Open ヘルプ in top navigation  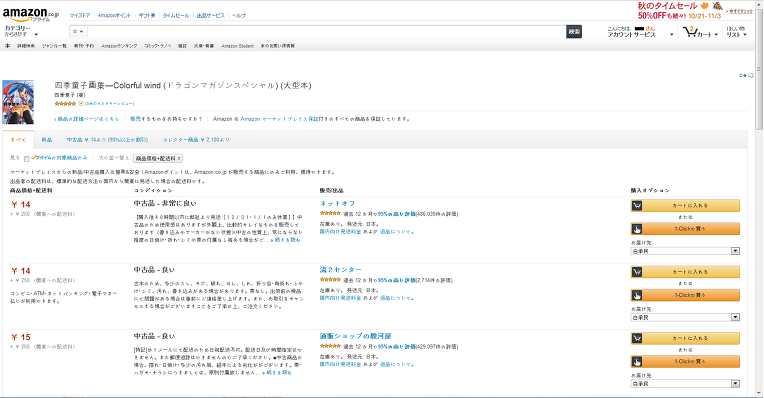coord(239,16)
